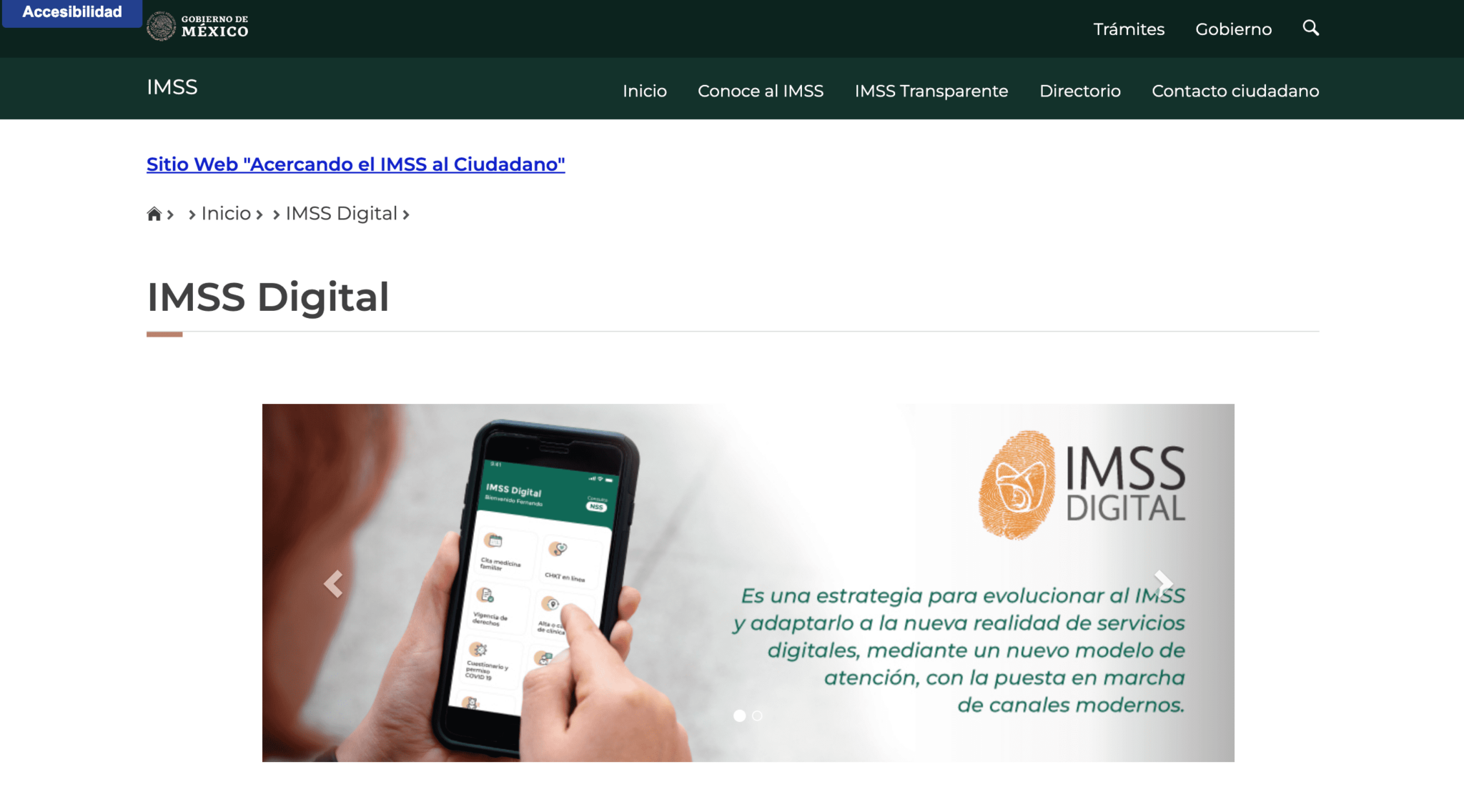Open the Accesibilidad button

[72, 12]
